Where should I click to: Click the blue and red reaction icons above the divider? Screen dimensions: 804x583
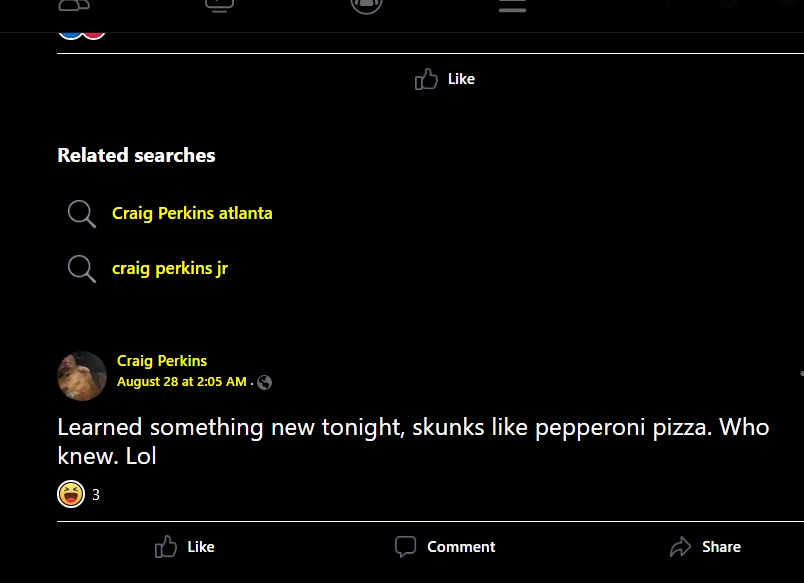81,31
